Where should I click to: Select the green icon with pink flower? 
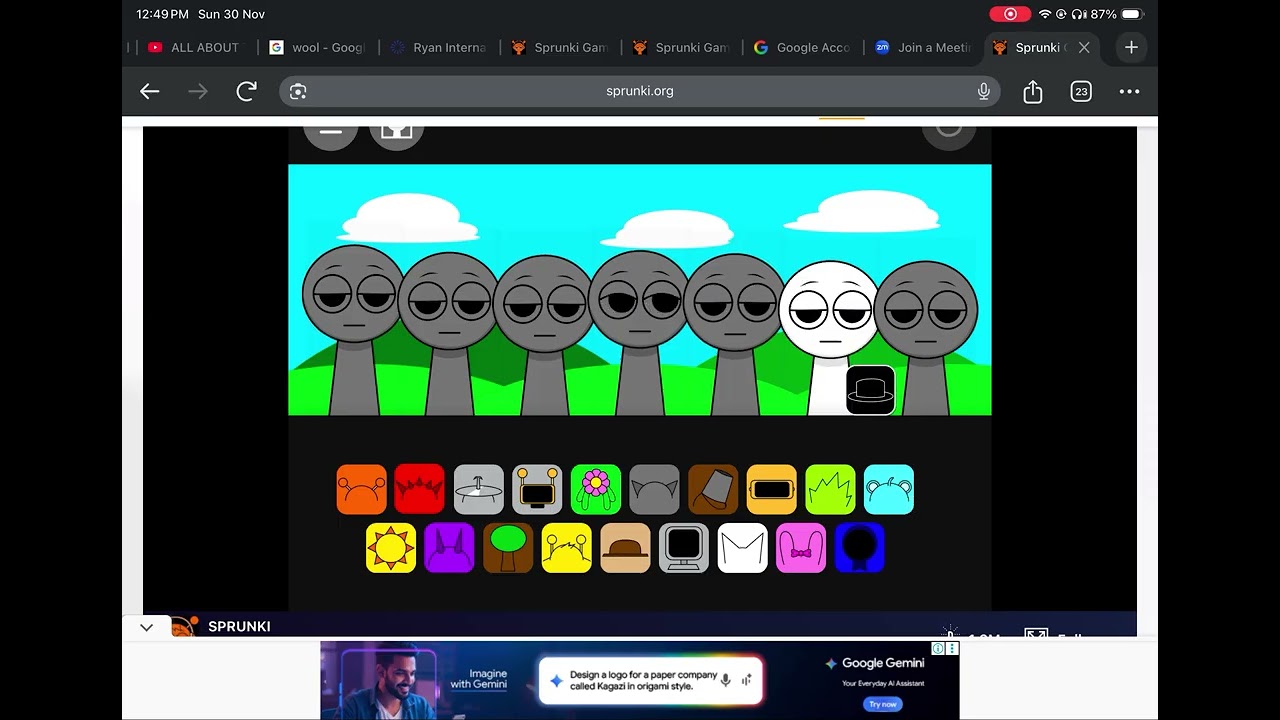(x=596, y=490)
